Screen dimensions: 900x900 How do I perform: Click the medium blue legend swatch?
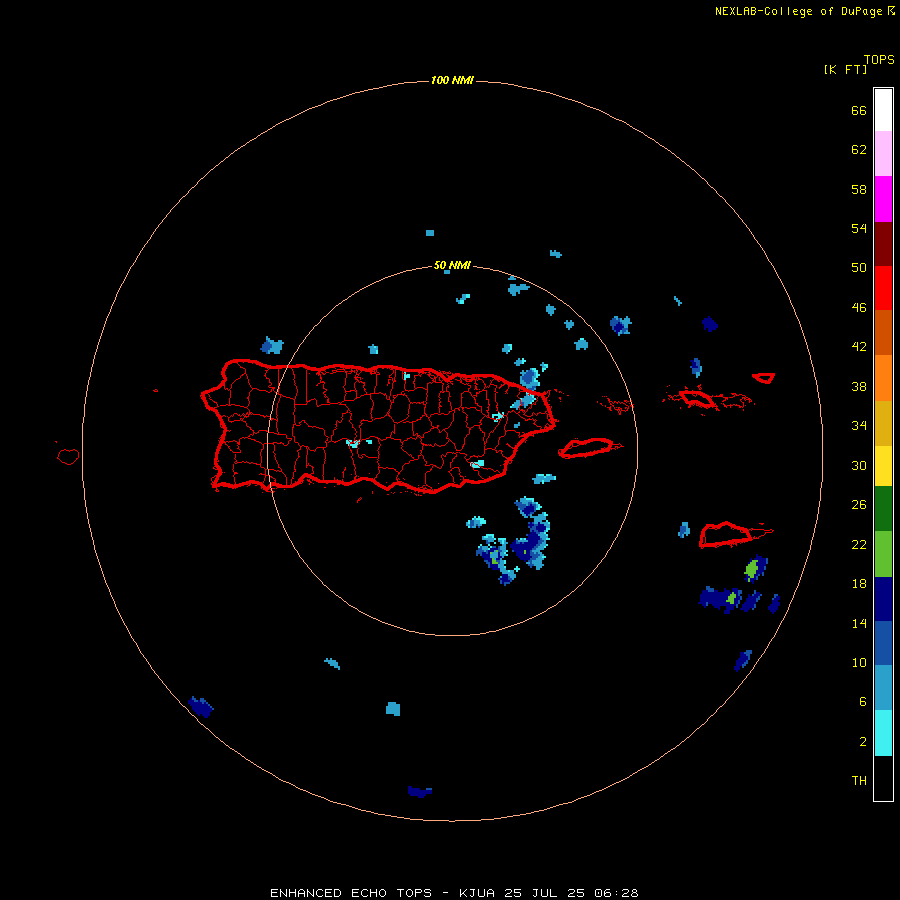click(883, 643)
